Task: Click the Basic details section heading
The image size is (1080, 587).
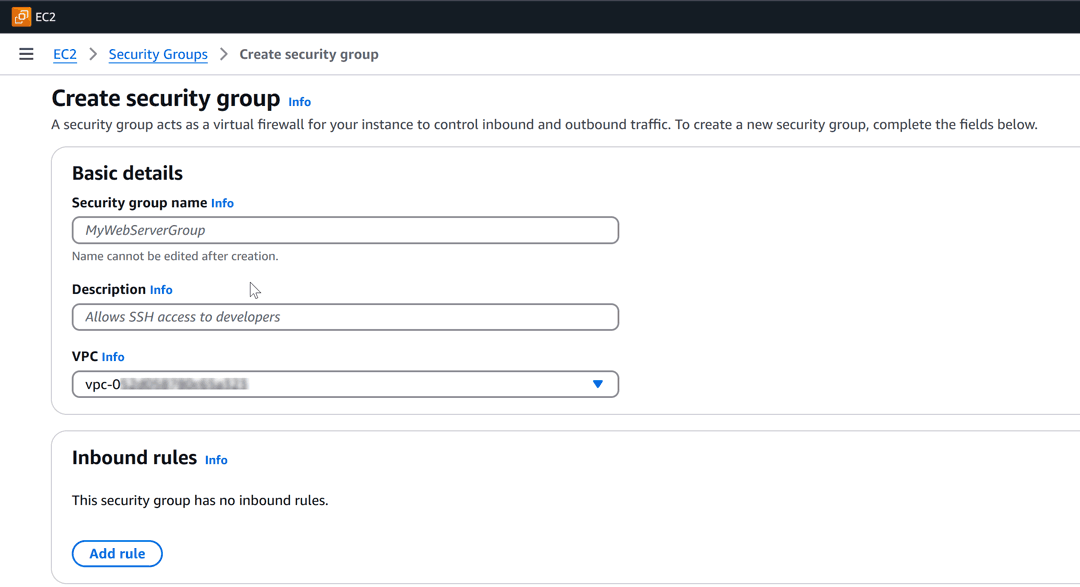Action: pos(127,173)
